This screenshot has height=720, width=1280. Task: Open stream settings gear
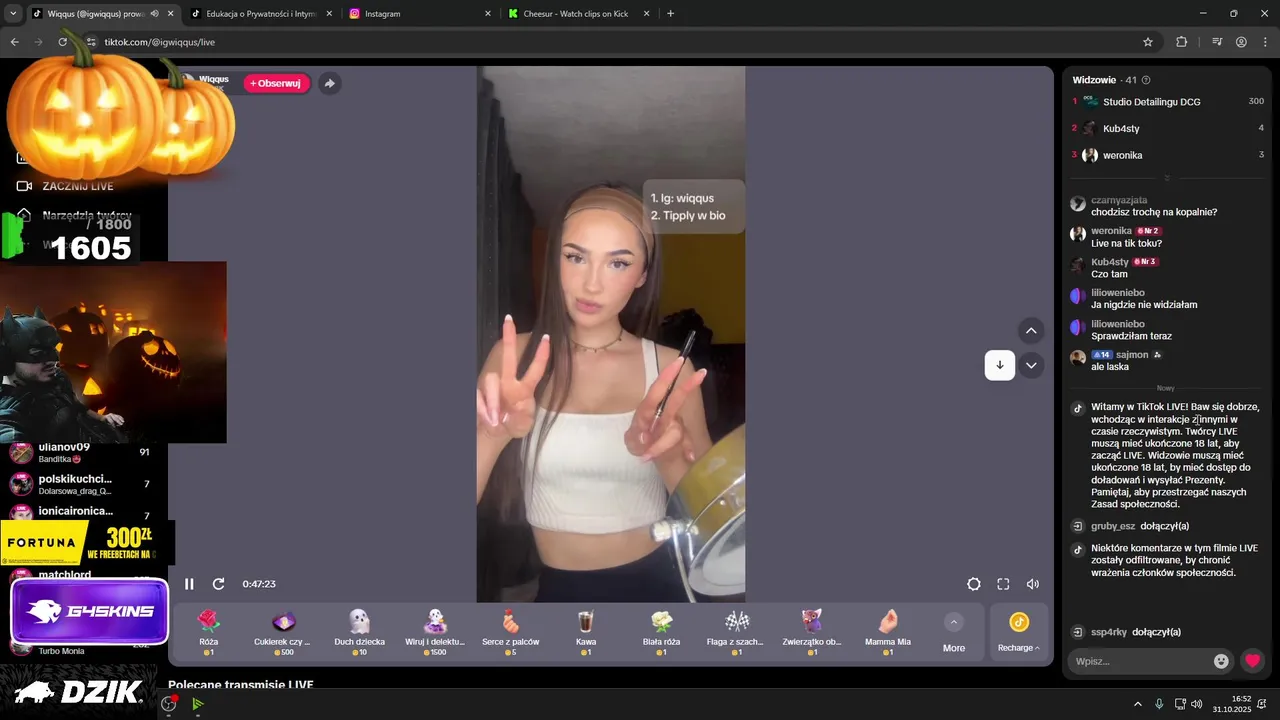[974, 584]
